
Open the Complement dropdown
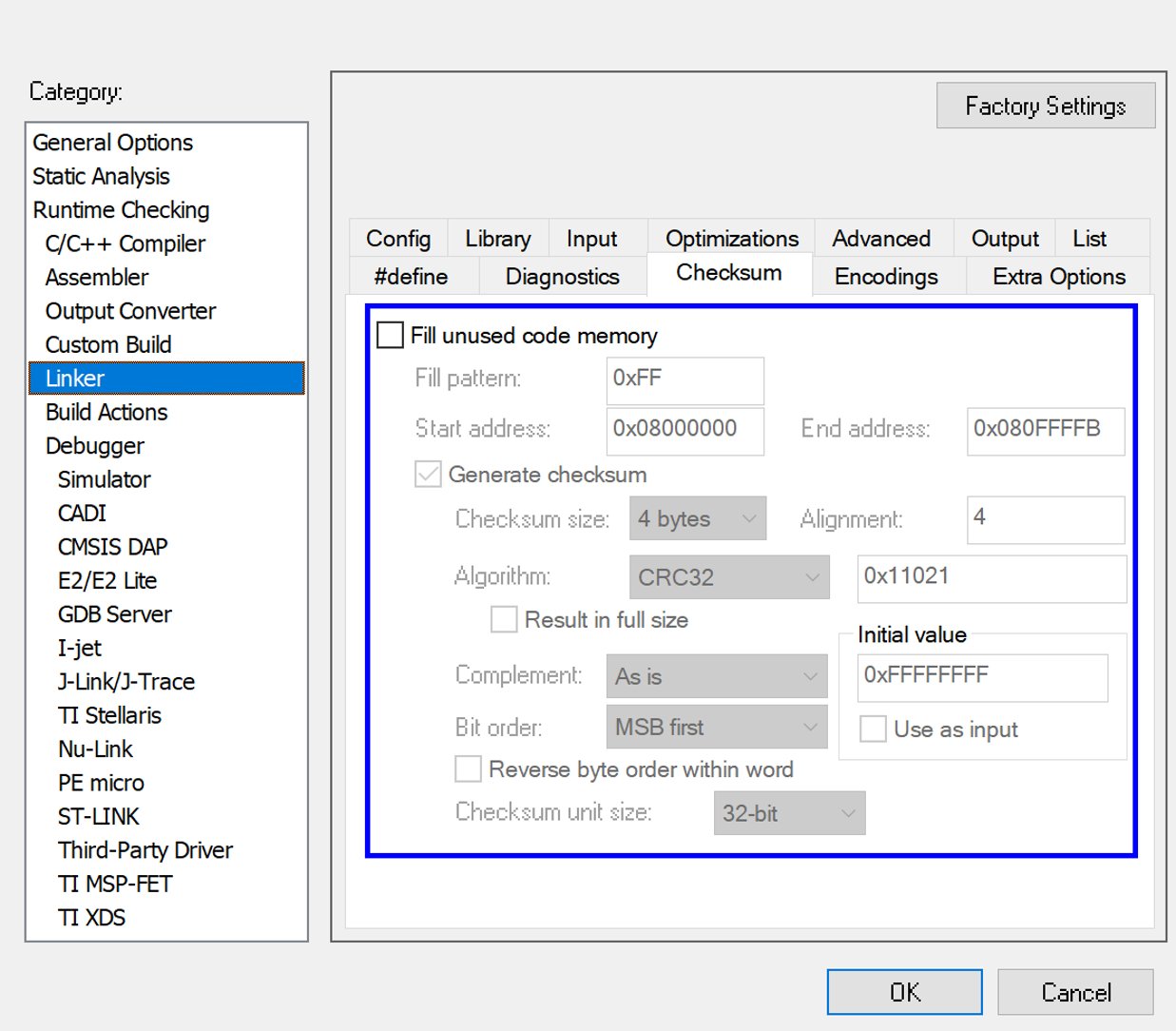[x=716, y=676]
